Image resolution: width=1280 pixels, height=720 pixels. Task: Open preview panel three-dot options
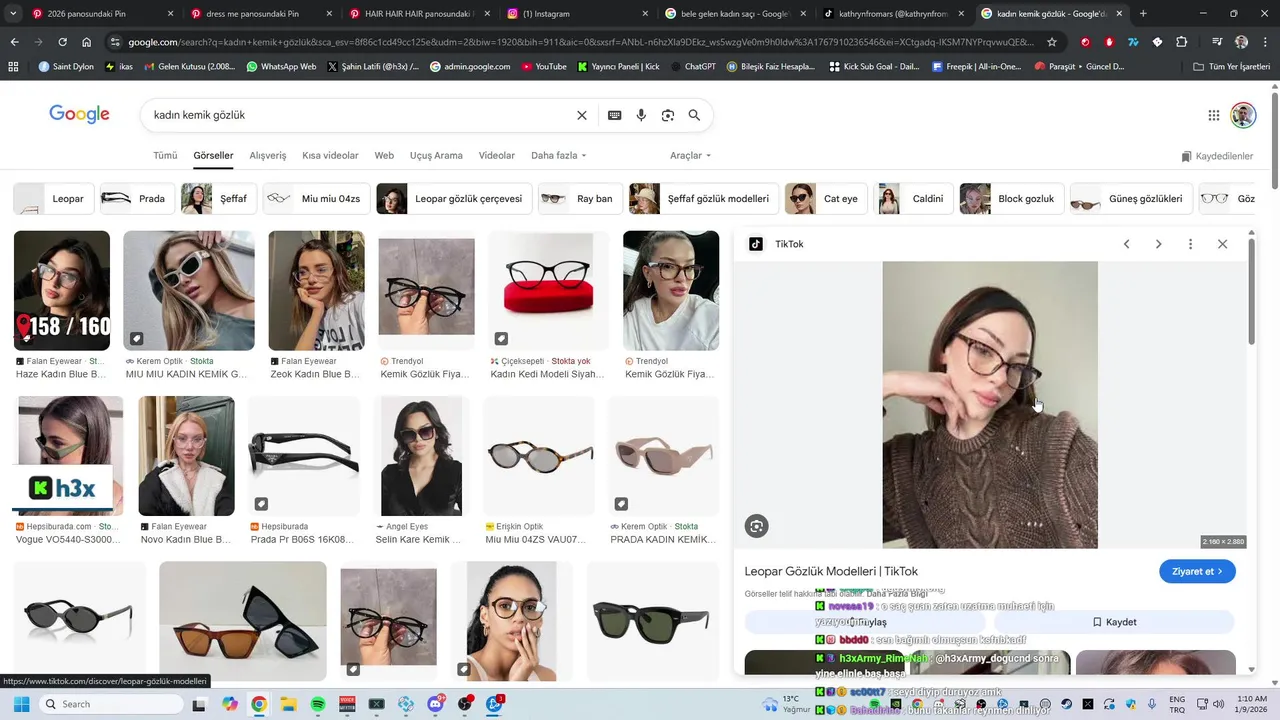tap(1190, 244)
